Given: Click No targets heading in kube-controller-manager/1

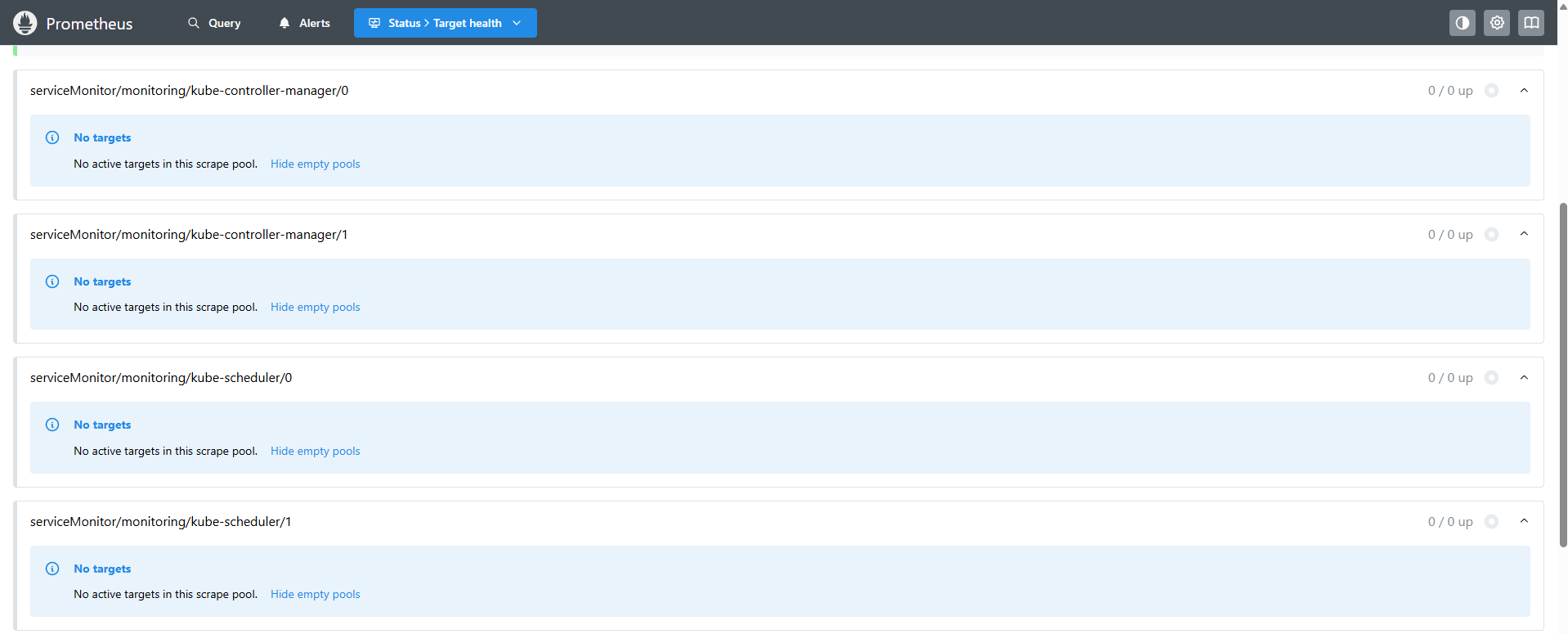Looking at the screenshot, I should (102, 281).
